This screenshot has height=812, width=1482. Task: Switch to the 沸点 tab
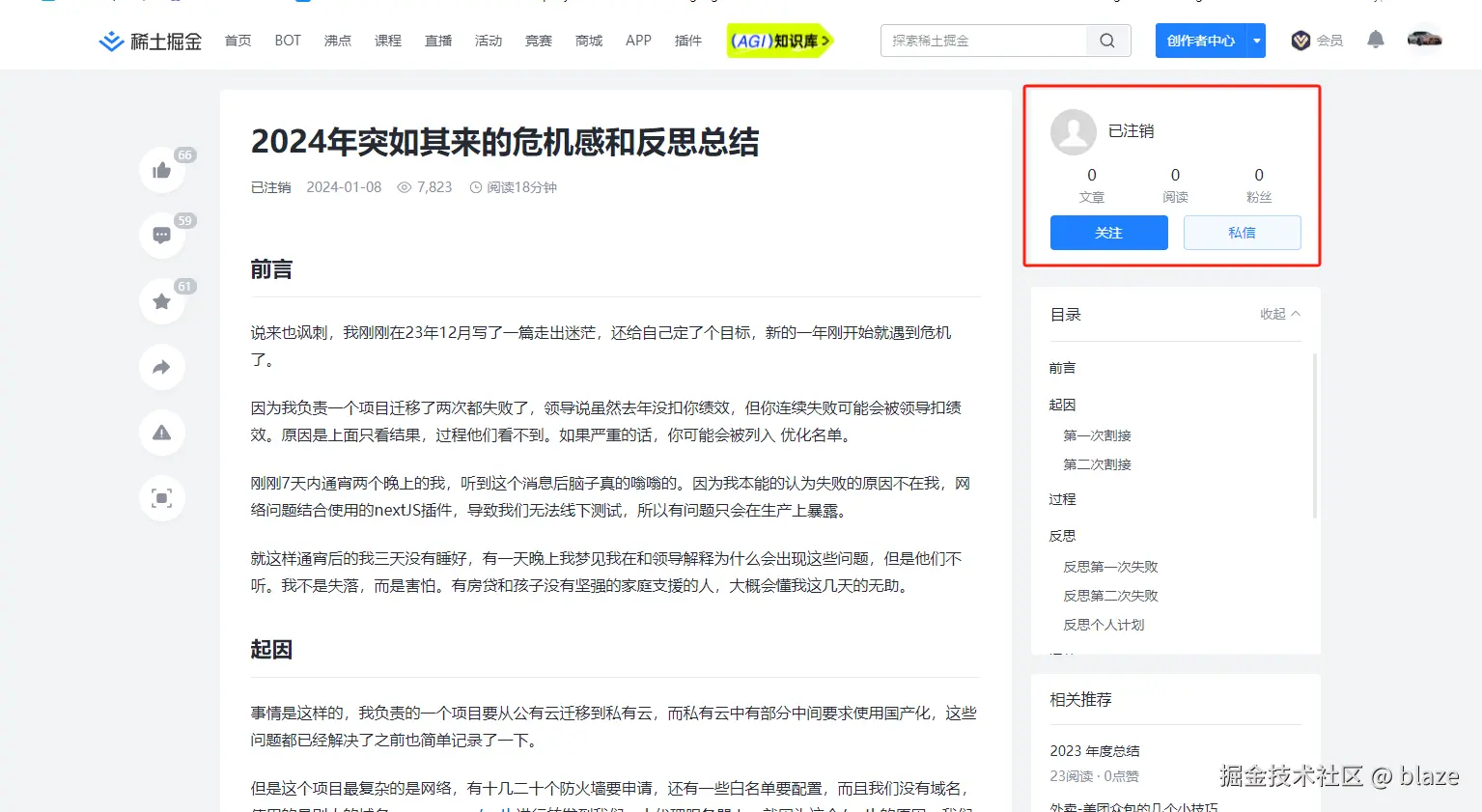click(x=337, y=41)
